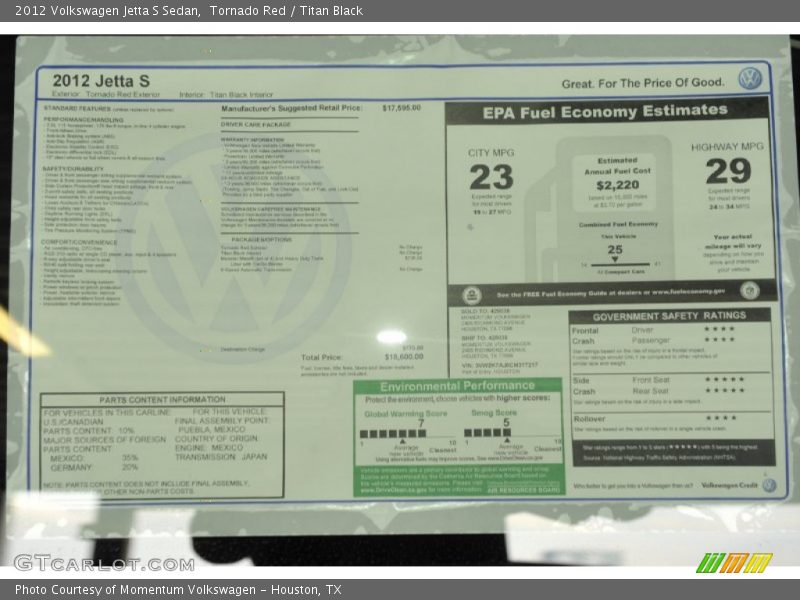Viewport: 800px width, 600px height.
Task: Click the 'Great. For The Price Of Good.' slogan
Action: 643,83
